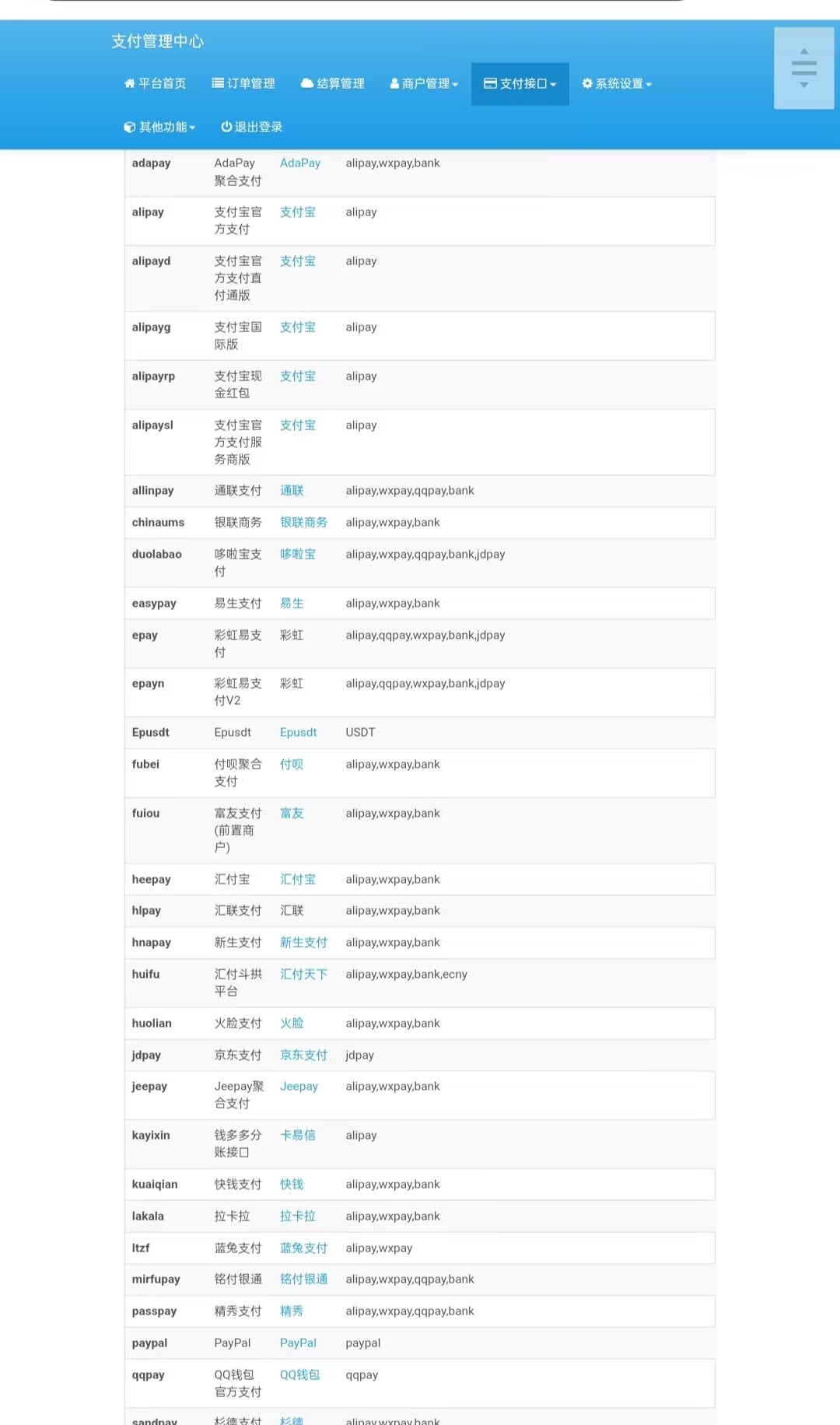Screen dimensions: 840x1425
Task: Click the 支付管理中心 brand title
Action: [157, 41]
